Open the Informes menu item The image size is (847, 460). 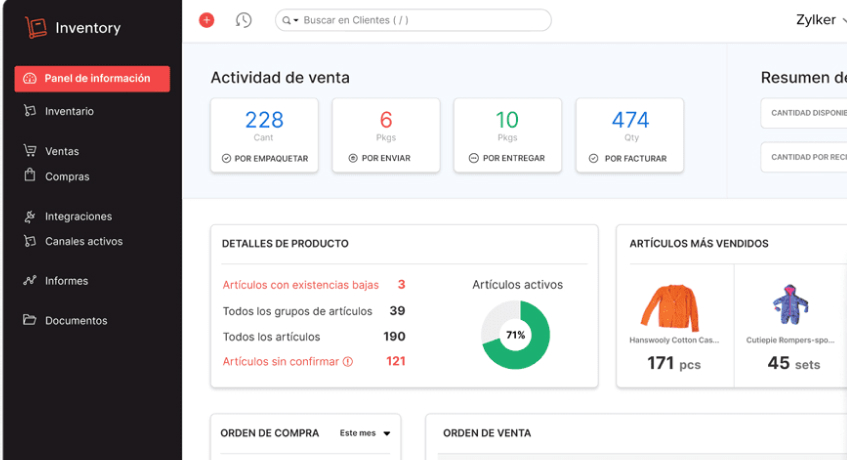pyautogui.click(x=66, y=281)
